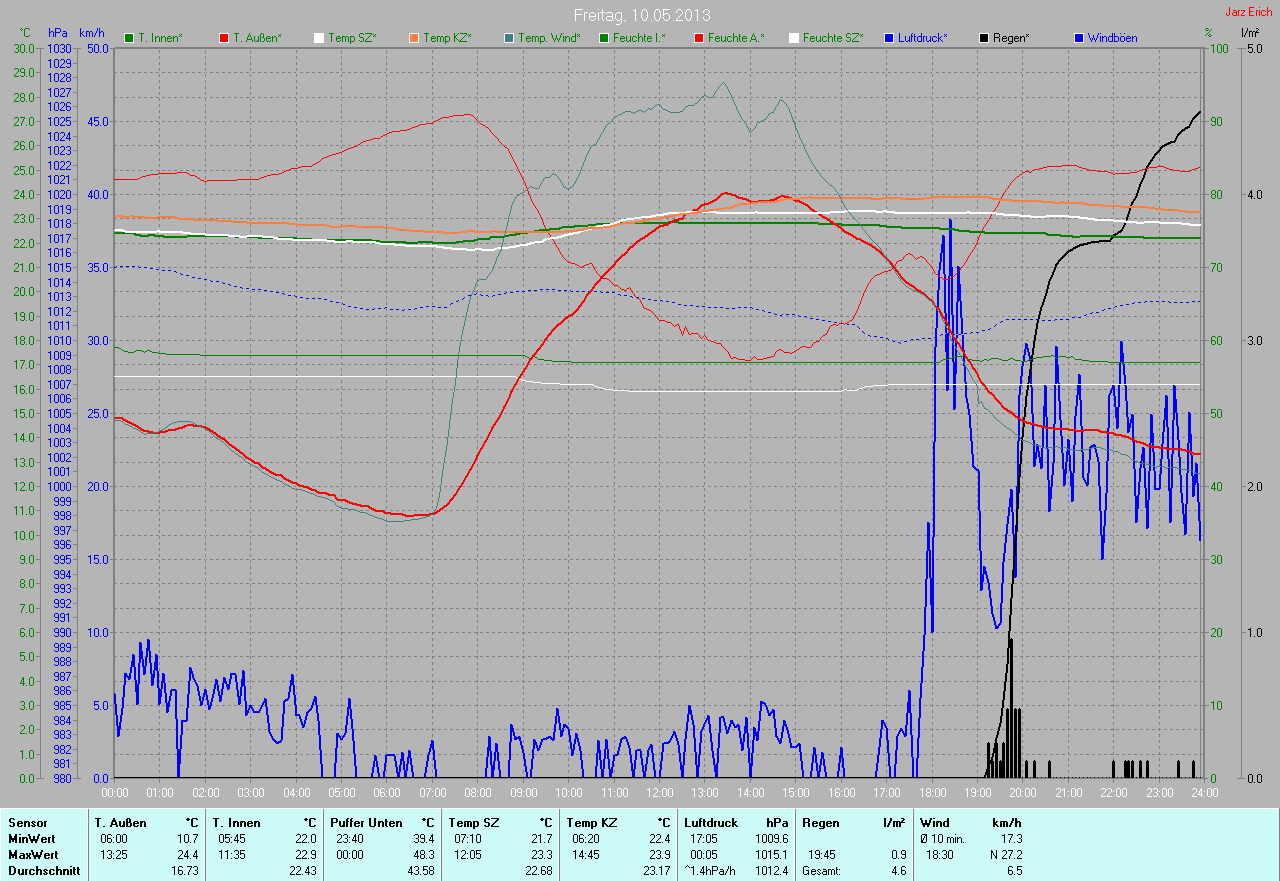Click the chart title Freitag, 10.05.2013
Image resolution: width=1280 pixels, height=881 pixels.
(641, 15)
